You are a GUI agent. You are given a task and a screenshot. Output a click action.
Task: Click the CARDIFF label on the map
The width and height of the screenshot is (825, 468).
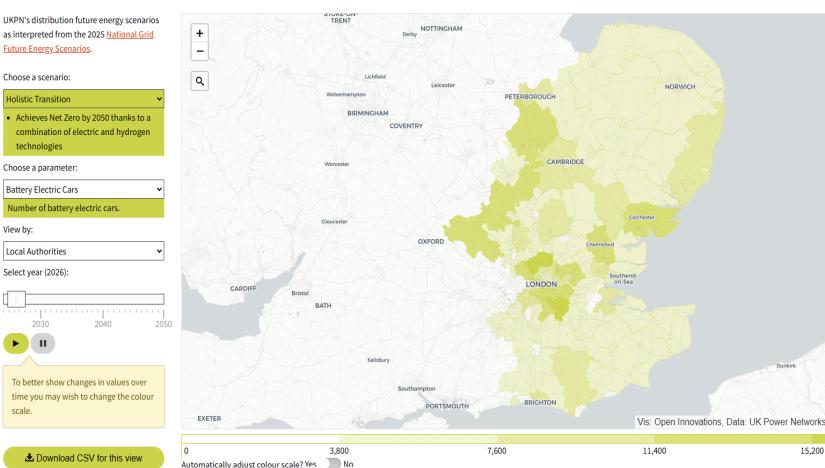pos(243,288)
